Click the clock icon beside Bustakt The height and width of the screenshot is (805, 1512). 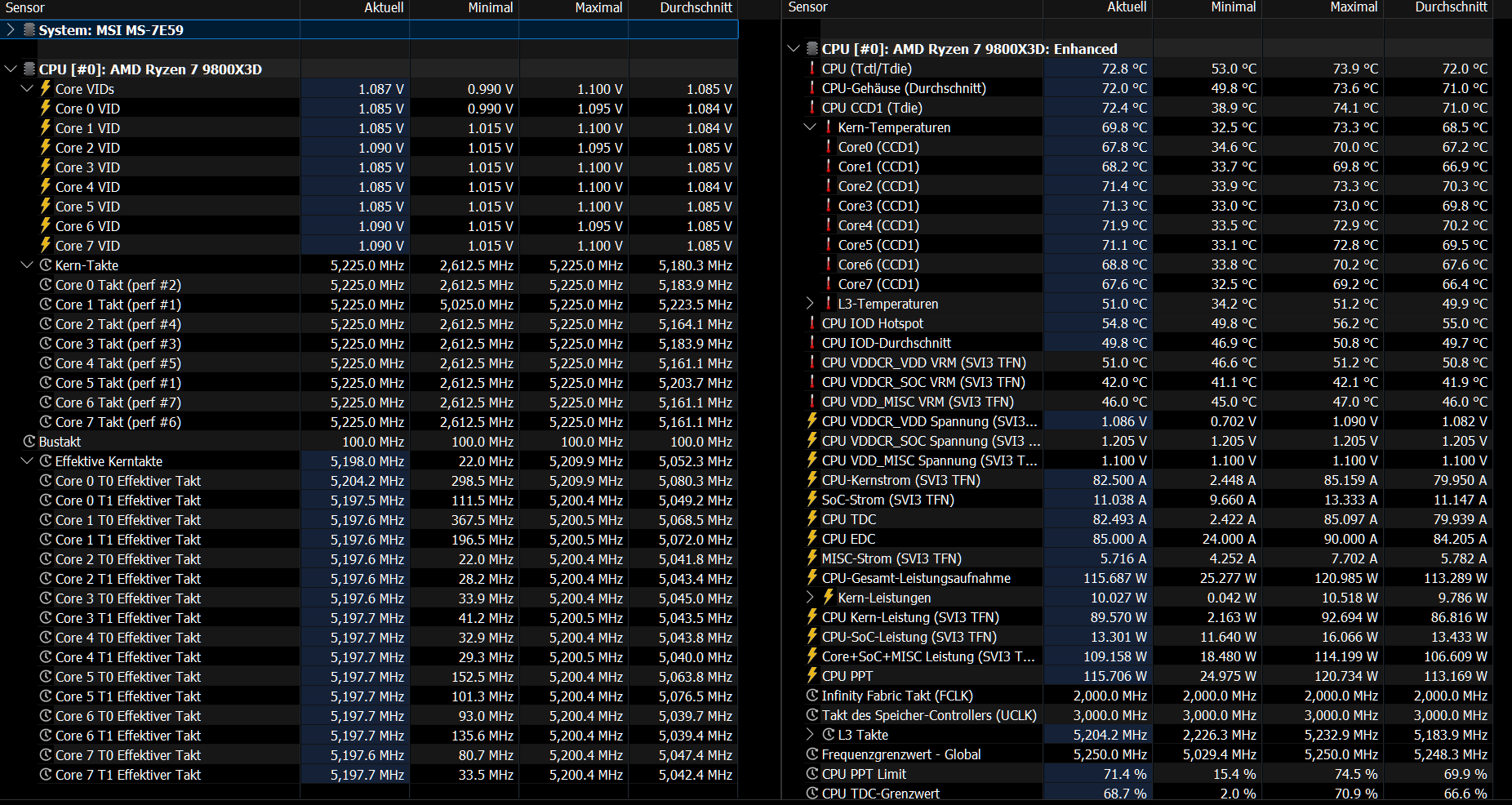[29, 442]
